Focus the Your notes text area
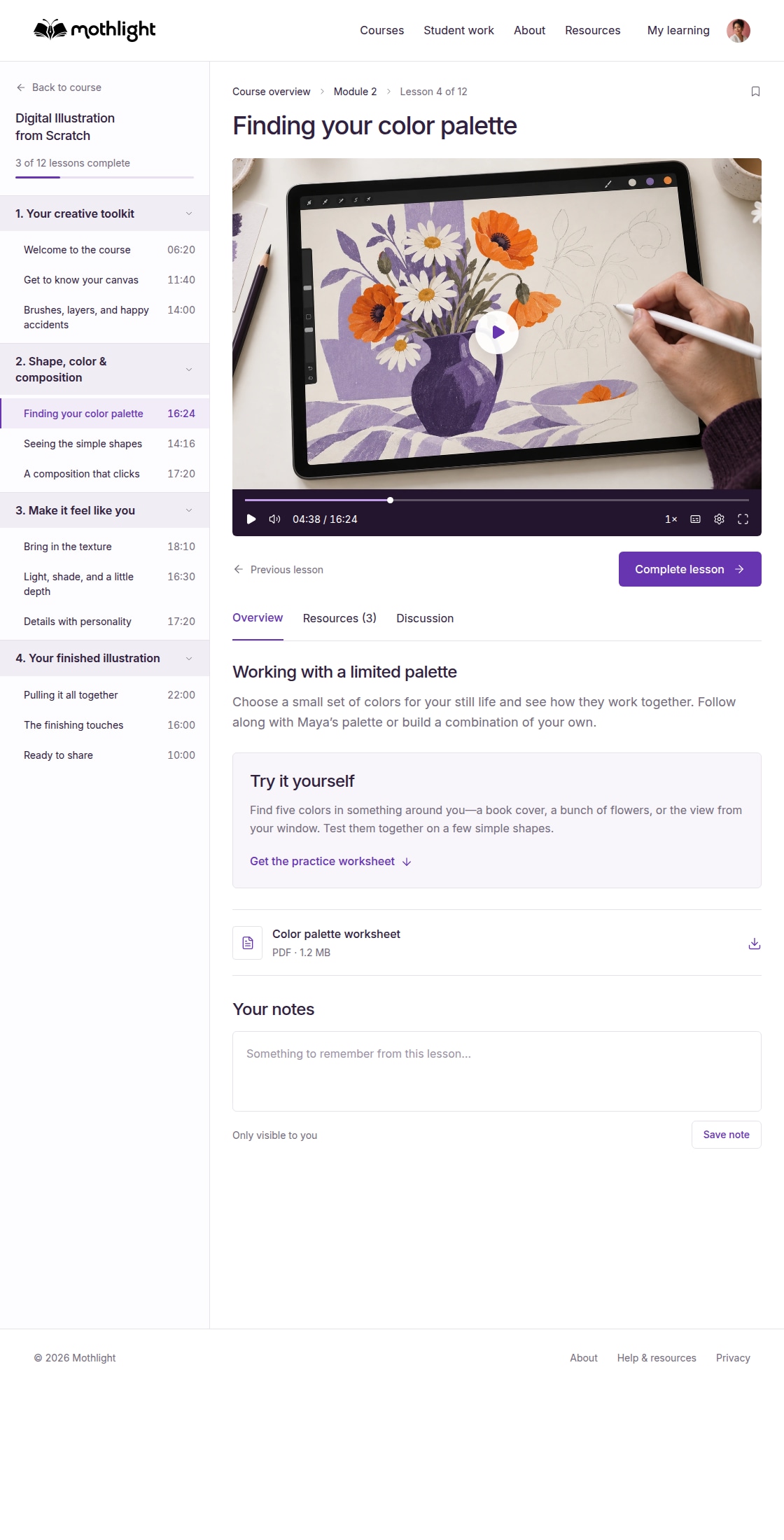Viewport: 784px width, 1540px height. click(497, 1071)
